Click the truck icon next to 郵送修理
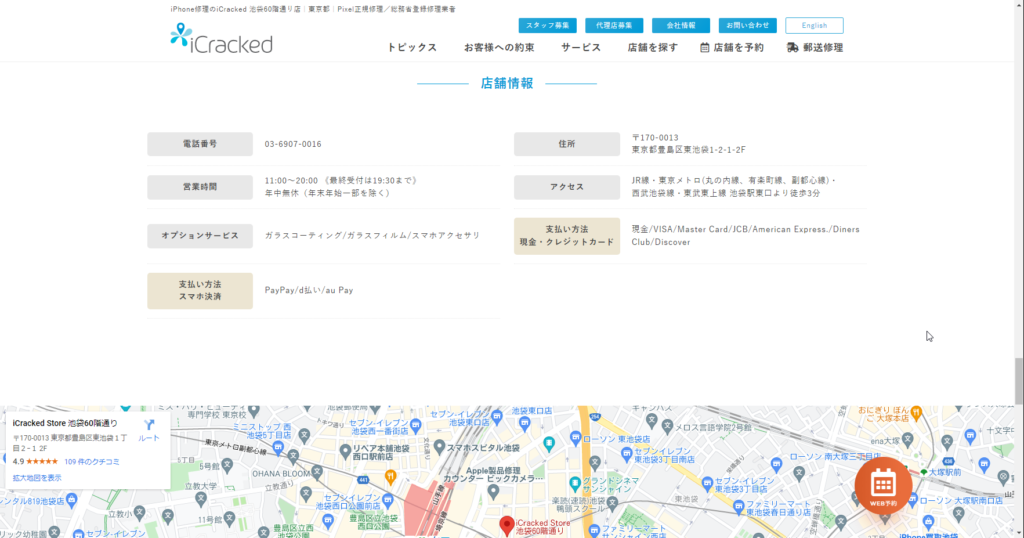Image resolution: width=1024 pixels, height=538 pixels. pos(792,48)
